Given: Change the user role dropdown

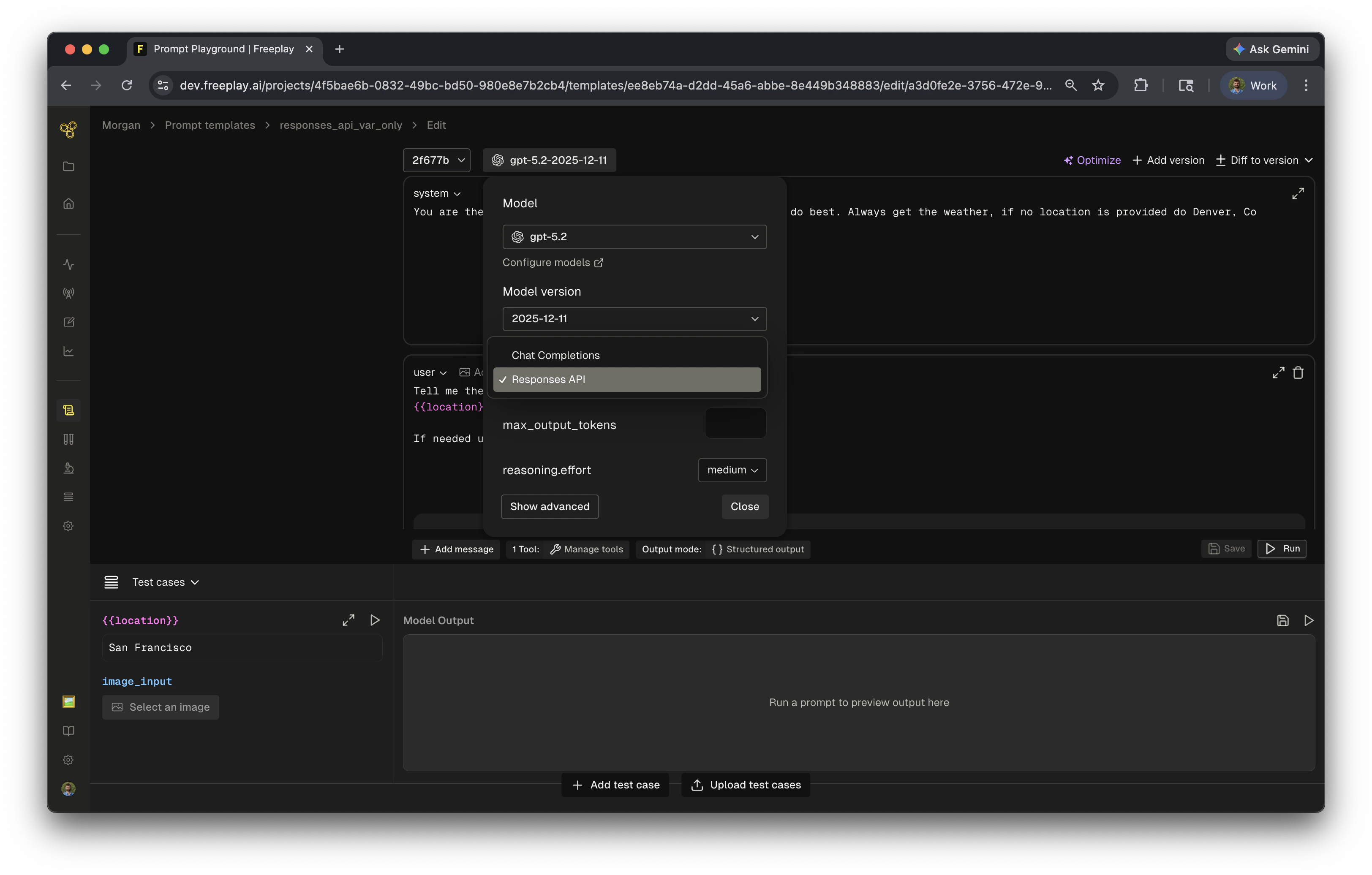Looking at the screenshot, I should pyautogui.click(x=430, y=372).
